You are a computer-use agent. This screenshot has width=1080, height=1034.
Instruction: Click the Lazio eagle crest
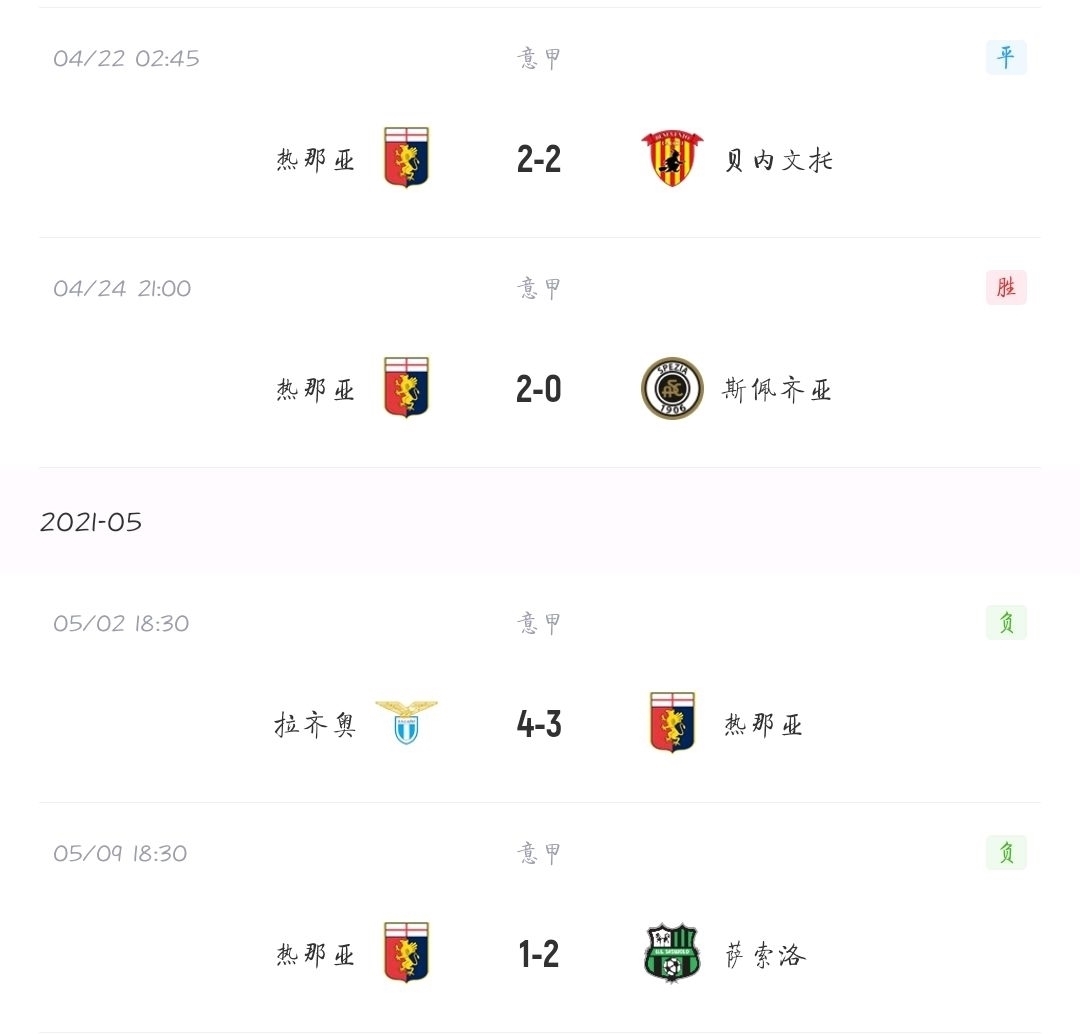[x=406, y=723]
